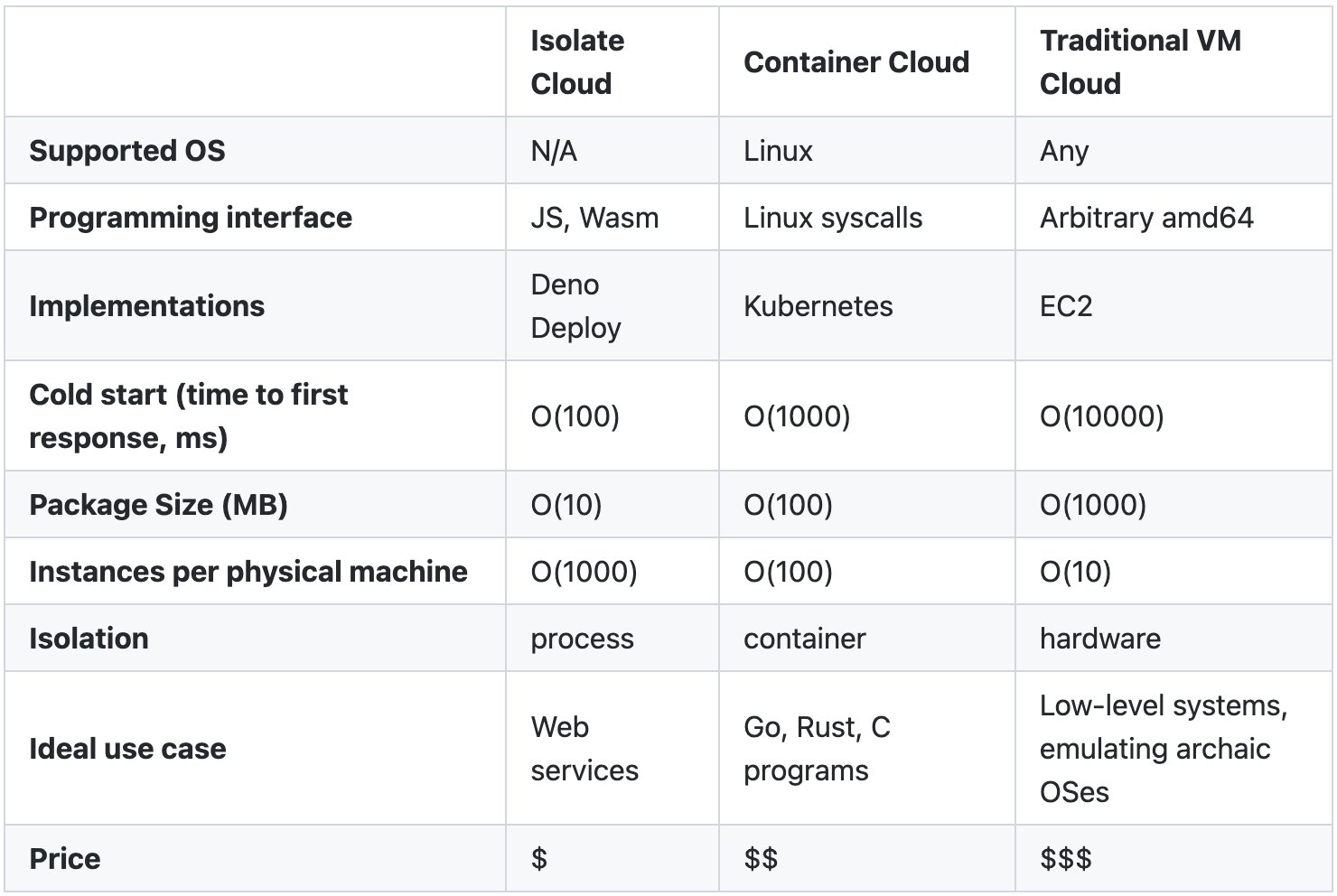The height and width of the screenshot is (896, 1337).
Task: Click the Low-level systems use case cell
Action: pos(1164,749)
